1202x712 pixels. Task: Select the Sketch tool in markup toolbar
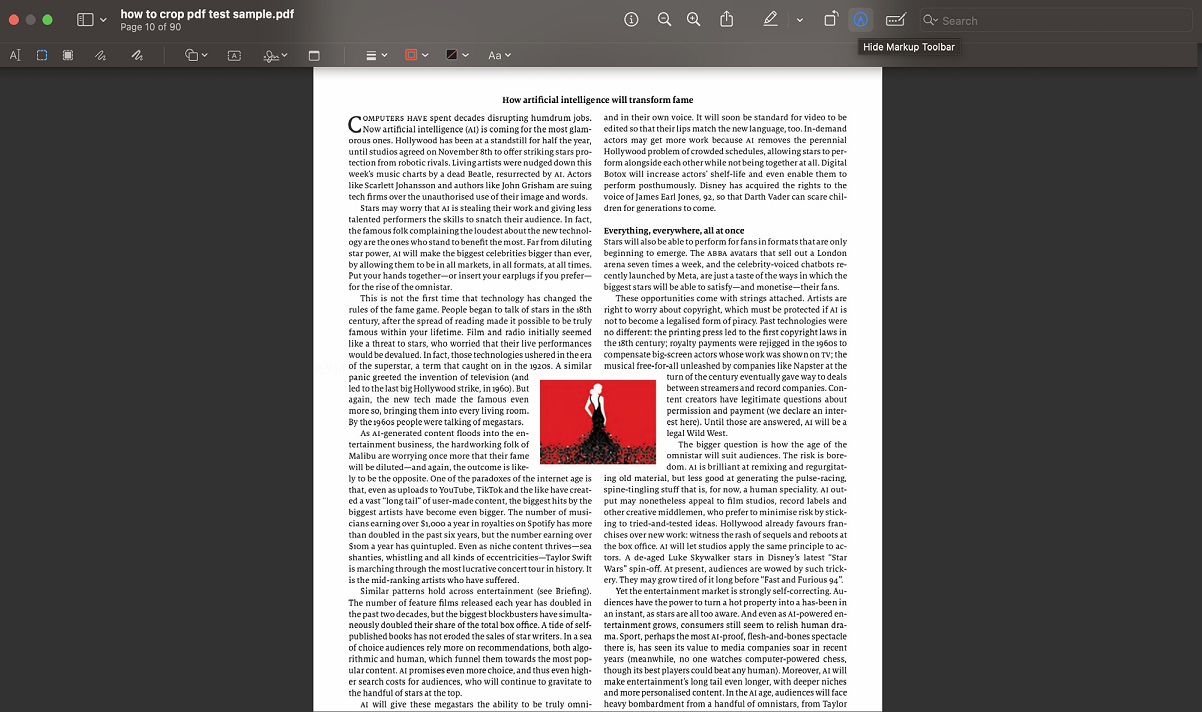(102, 55)
